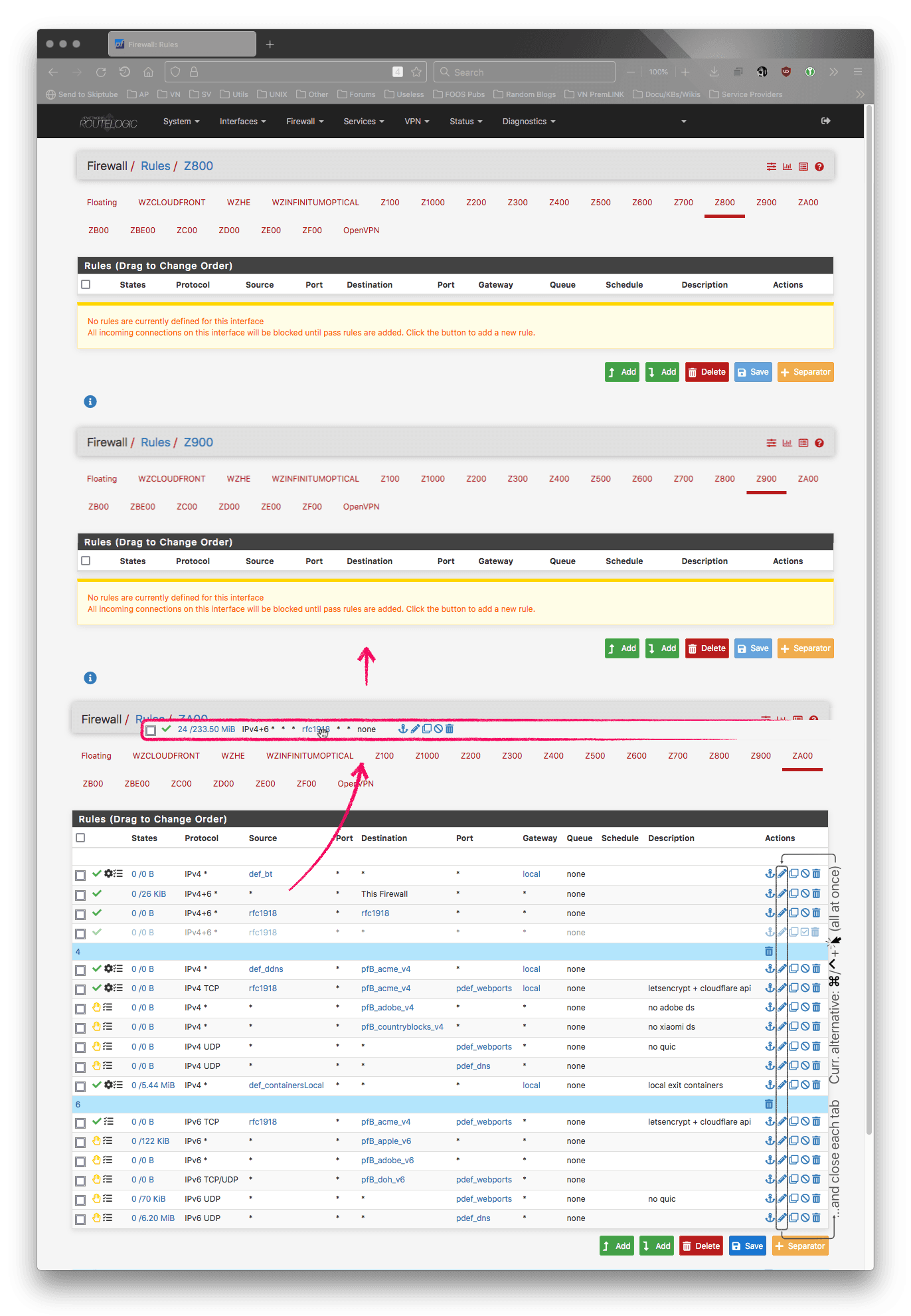Open status graph icon in Z800 header

tap(787, 167)
